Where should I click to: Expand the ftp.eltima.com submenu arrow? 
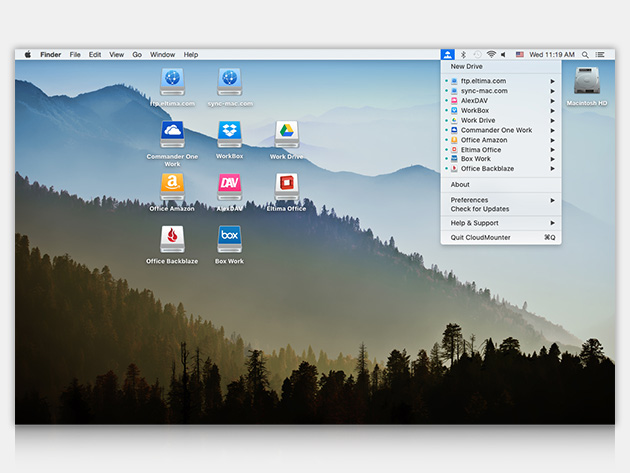[x=552, y=81]
